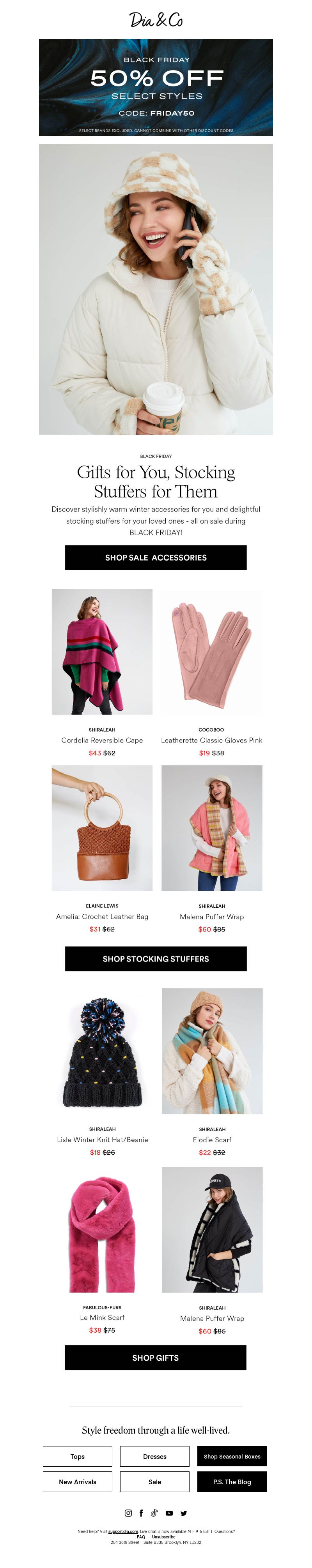Click the Shop Sale Accessories button

(x=156, y=557)
